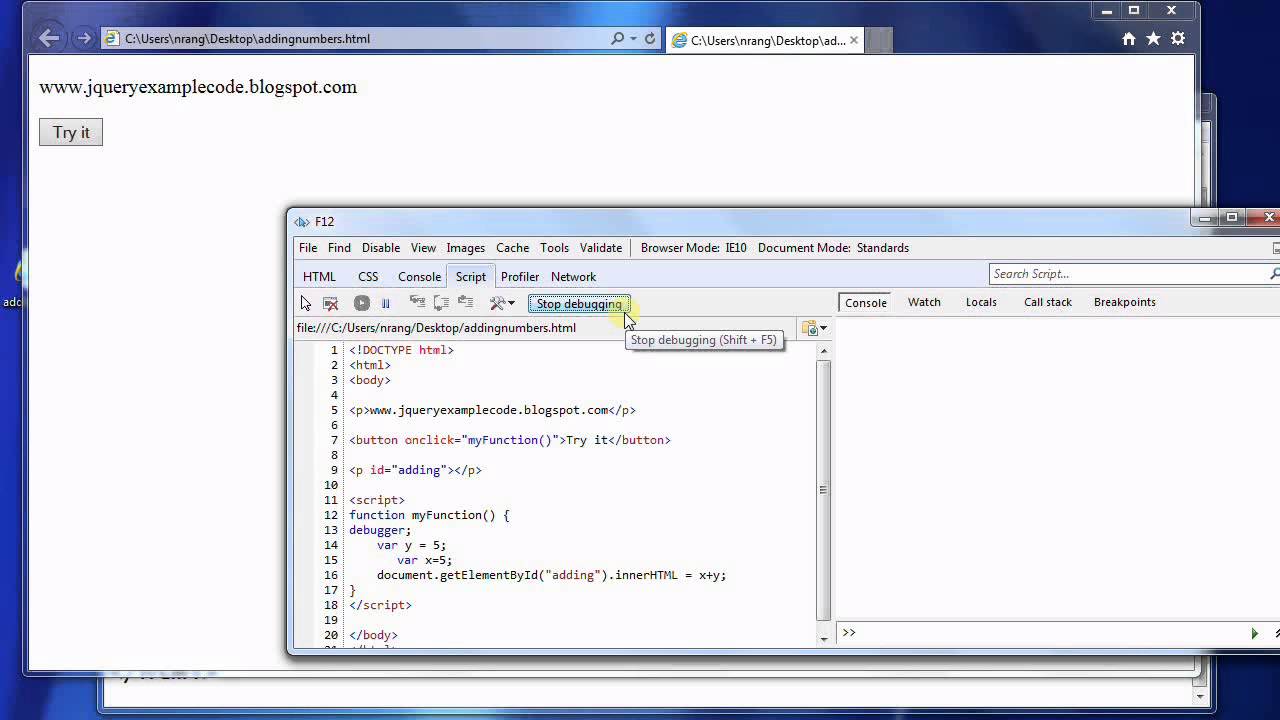Select the right-pane Console tab

866,302
